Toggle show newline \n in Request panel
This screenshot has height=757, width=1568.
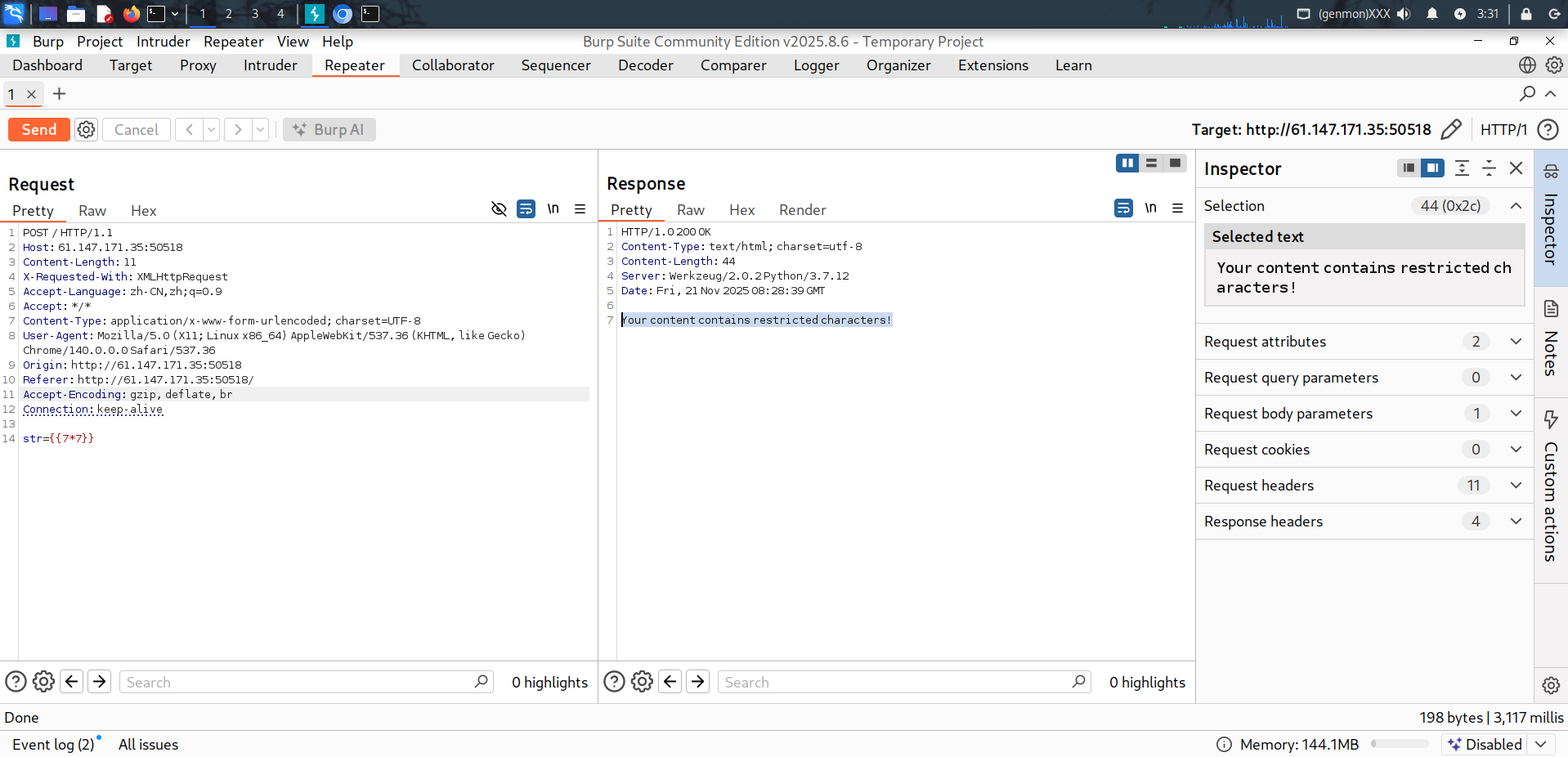tap(553, 209)
